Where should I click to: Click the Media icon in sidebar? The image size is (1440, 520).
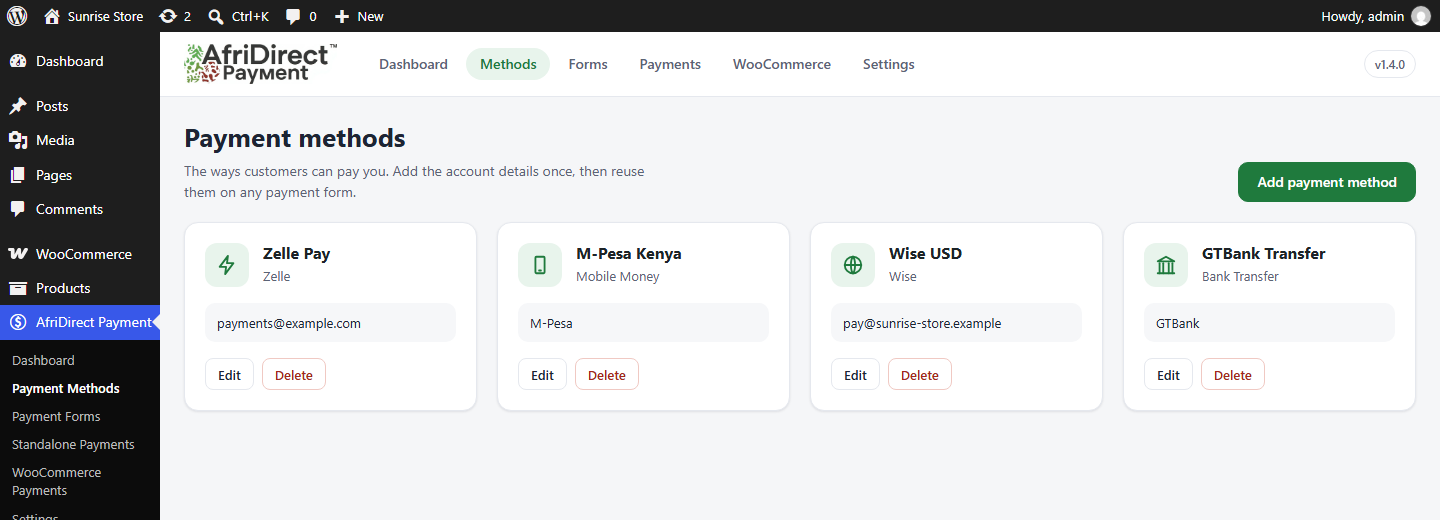click(x=18, y=140)
